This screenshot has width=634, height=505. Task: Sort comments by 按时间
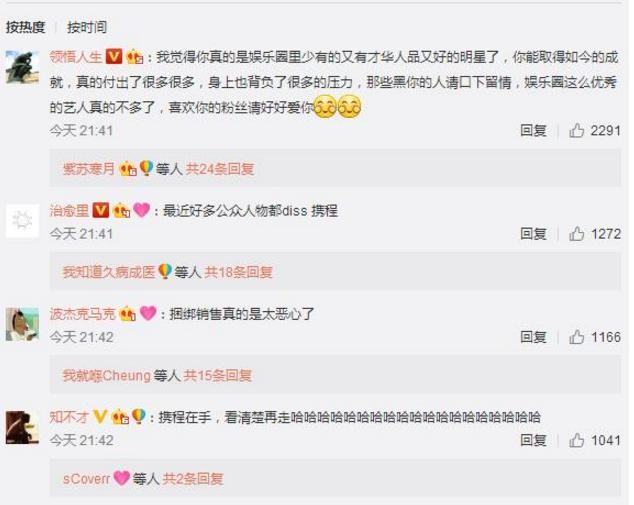(87, 27)
